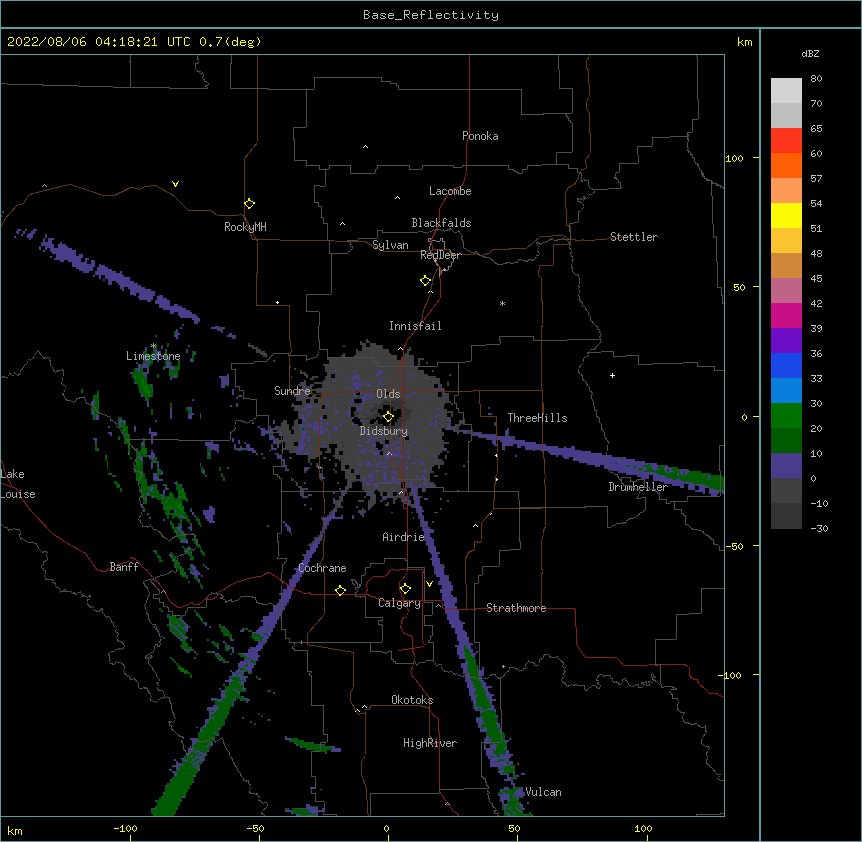Click the Didsbury town label
The image size is (862, 842).
tap(384, 431)
